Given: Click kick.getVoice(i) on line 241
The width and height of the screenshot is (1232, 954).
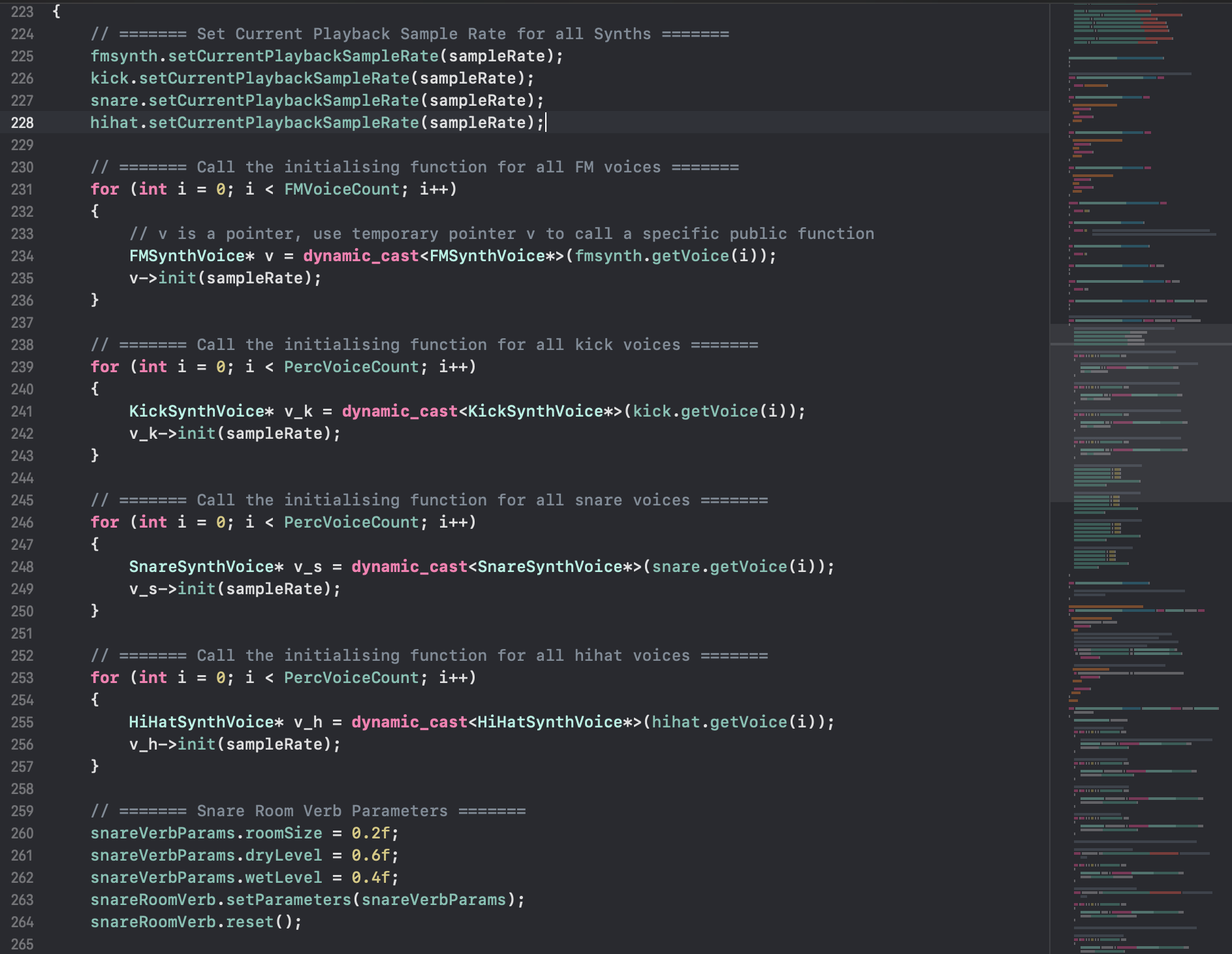Looking at the screenshot, I should coord(710,411).
